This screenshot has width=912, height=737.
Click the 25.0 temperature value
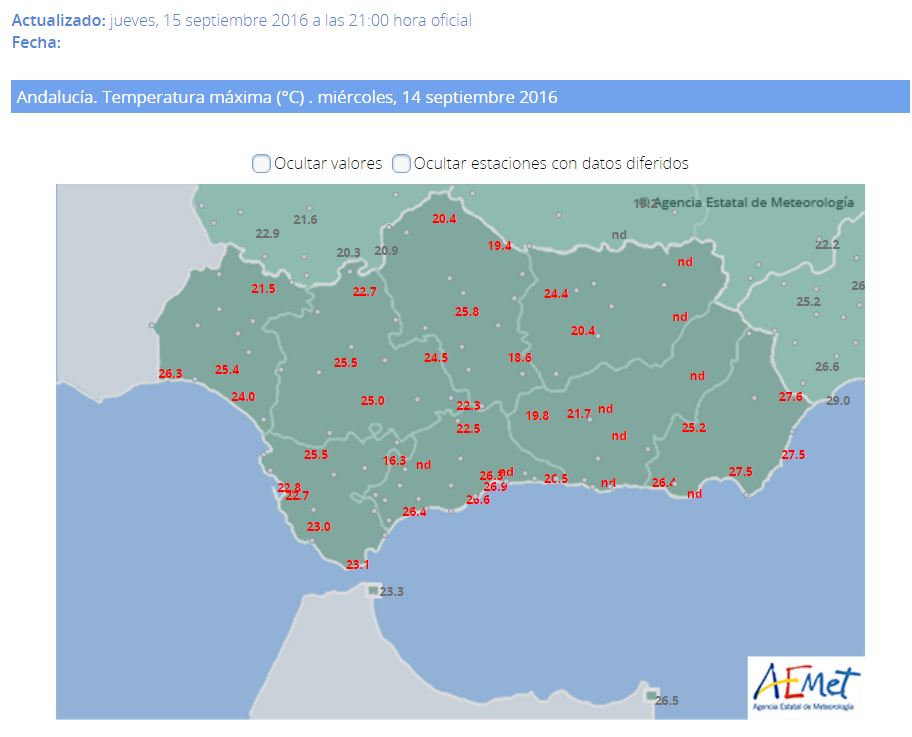tap(373, 401)
